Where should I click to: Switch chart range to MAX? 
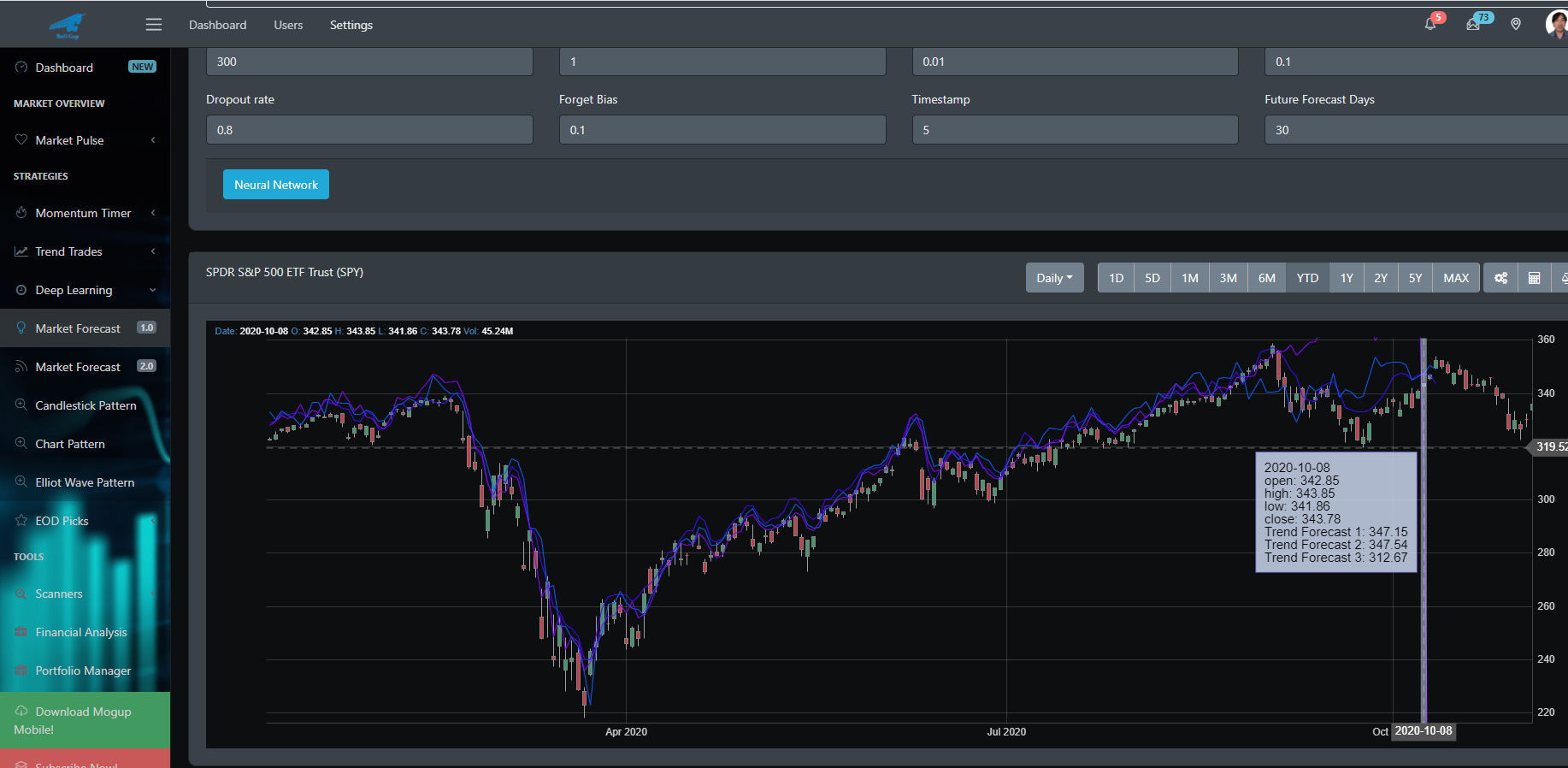[x=1455, y=278]
